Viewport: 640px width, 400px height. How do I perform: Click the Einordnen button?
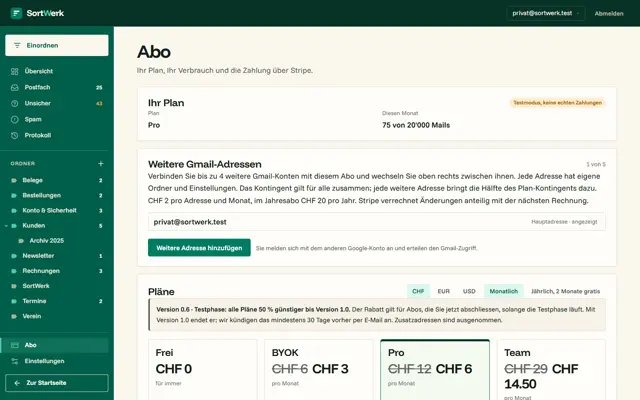[x=57, y=45]
